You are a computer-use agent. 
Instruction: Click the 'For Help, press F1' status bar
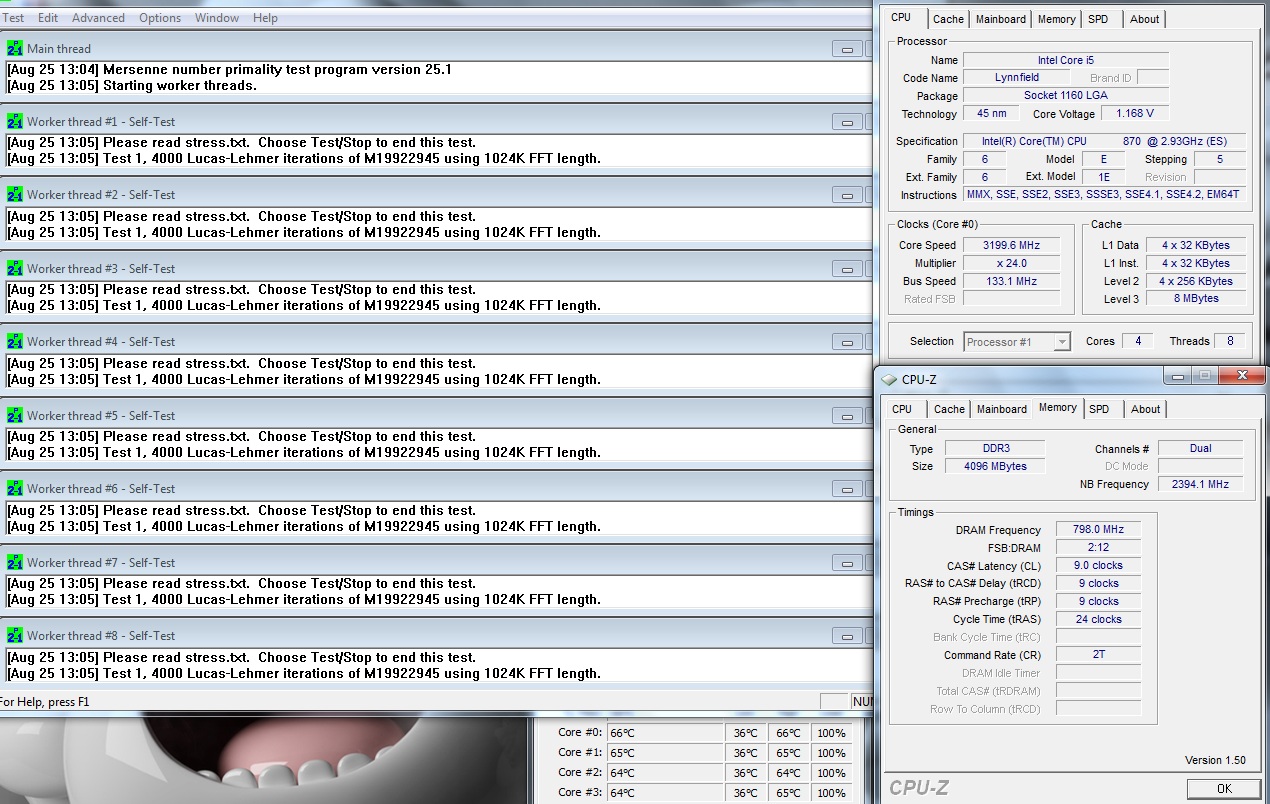tap(45, 702)
